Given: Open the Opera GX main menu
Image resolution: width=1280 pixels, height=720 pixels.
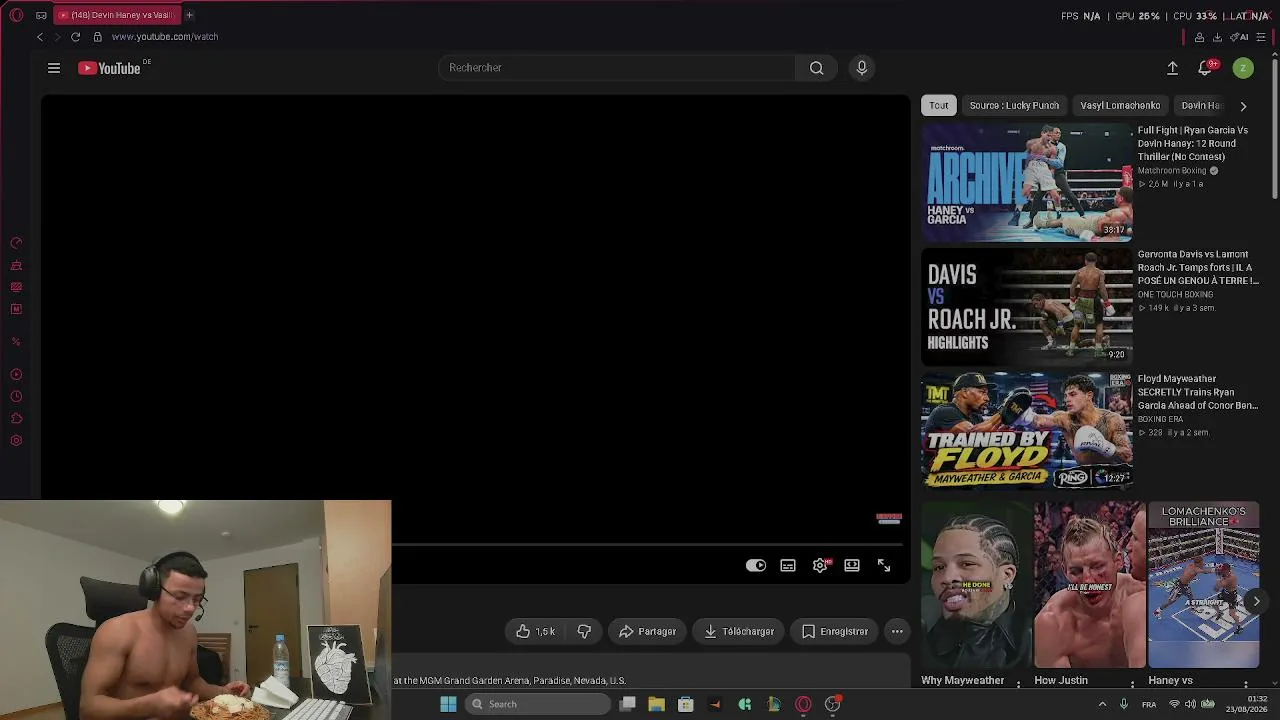Looking at the screenshot, I should (16, 15).
